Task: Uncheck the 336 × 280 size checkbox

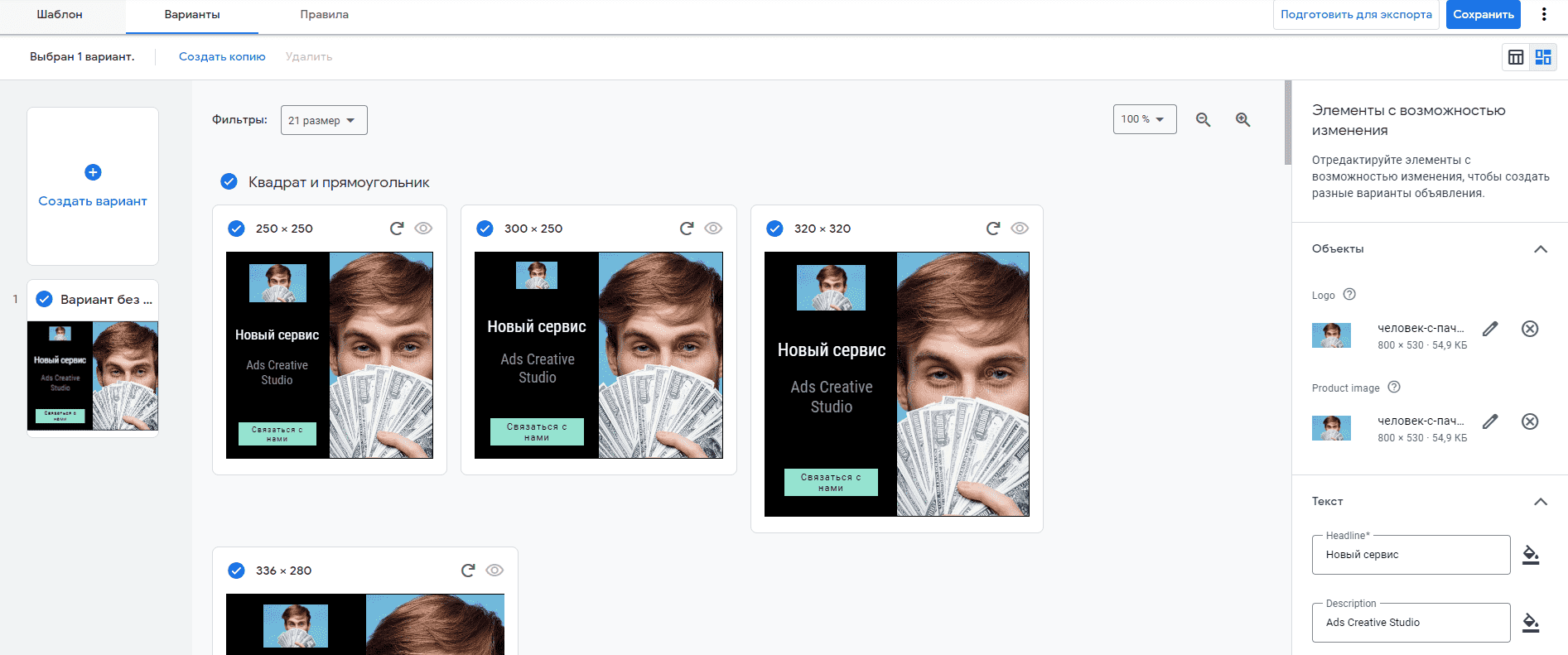Action: [236, 571]
